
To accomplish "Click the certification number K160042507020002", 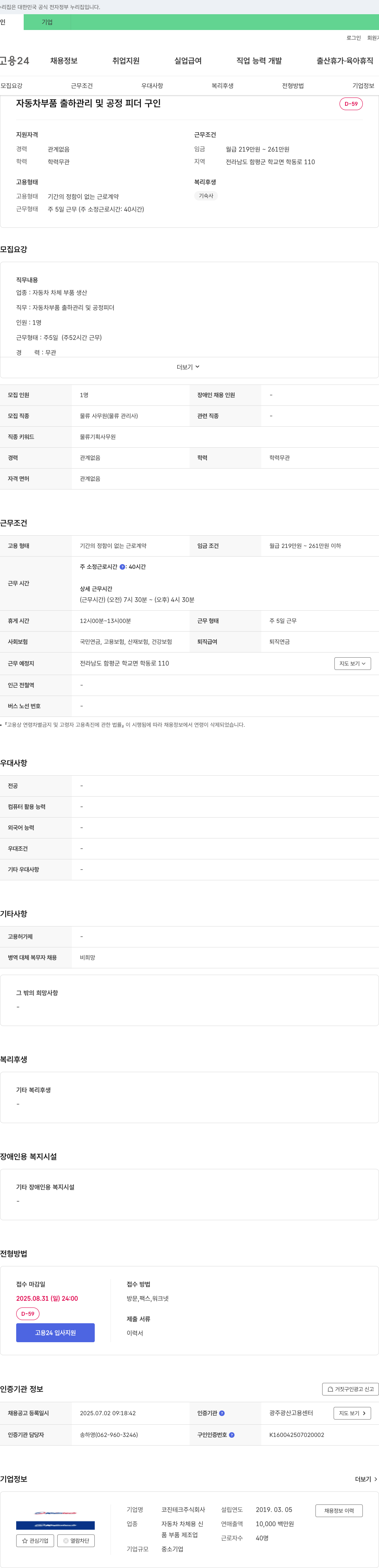I will [x=297, y=1435].
